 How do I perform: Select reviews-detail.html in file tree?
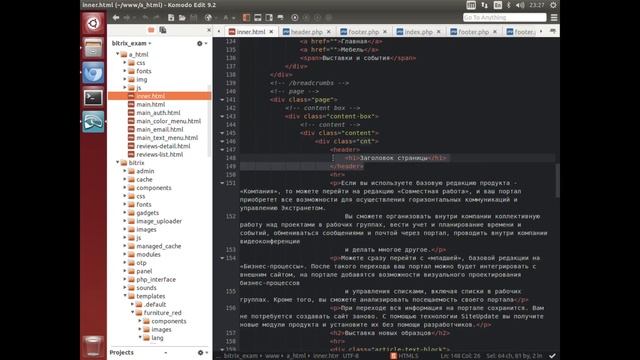163,146
